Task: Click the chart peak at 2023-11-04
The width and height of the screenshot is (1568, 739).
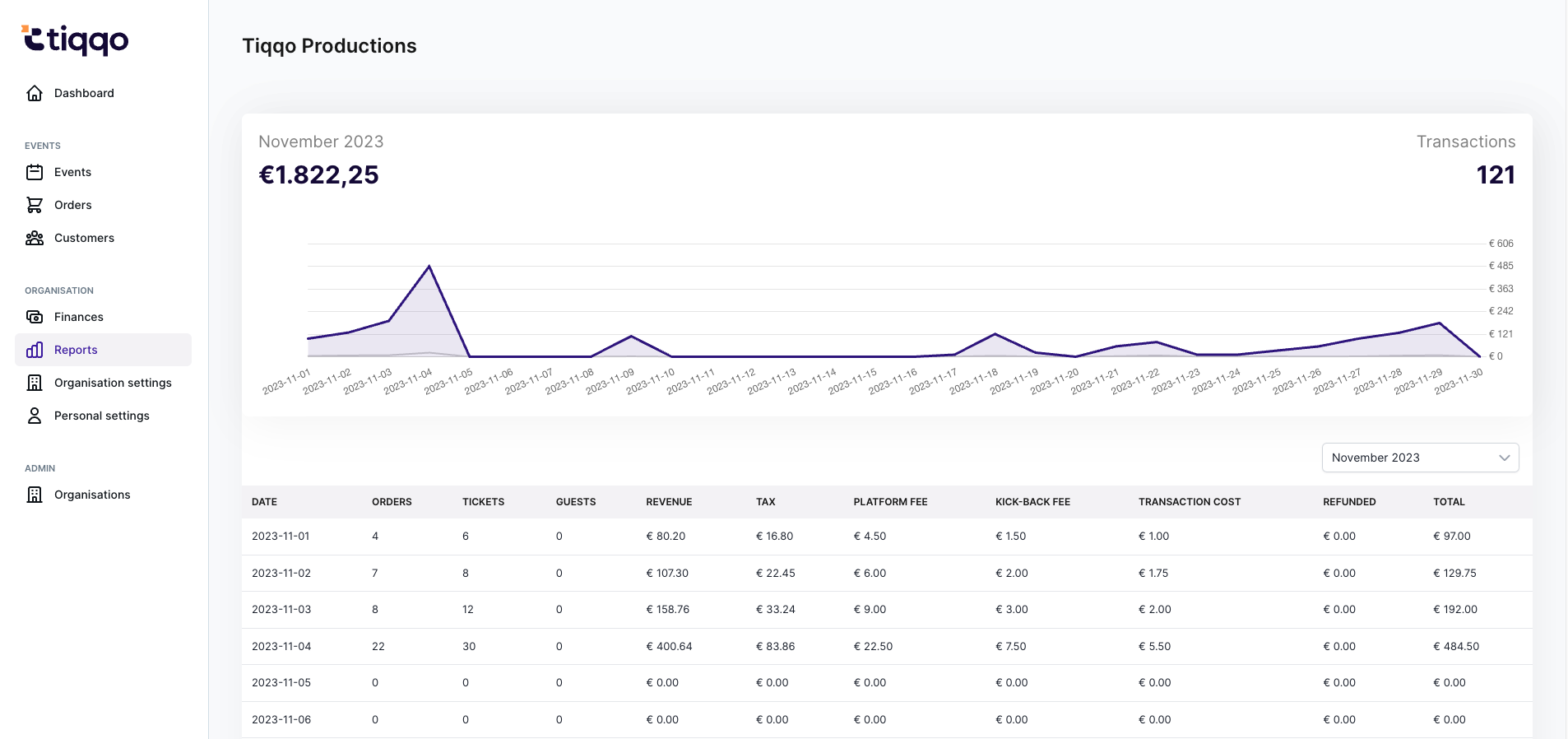Action: (429, 266)
